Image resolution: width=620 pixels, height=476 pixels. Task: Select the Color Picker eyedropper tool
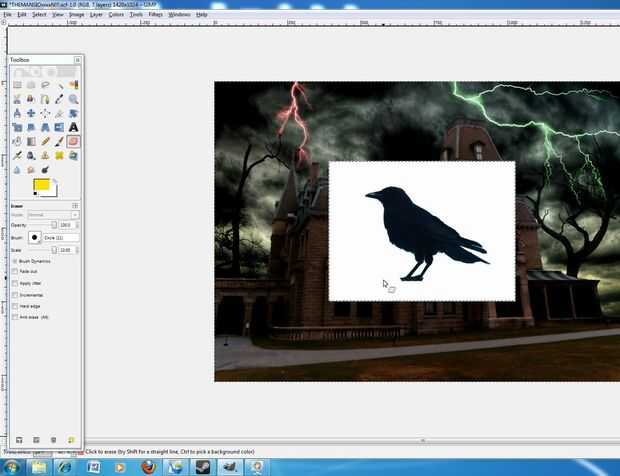point(59,99)
